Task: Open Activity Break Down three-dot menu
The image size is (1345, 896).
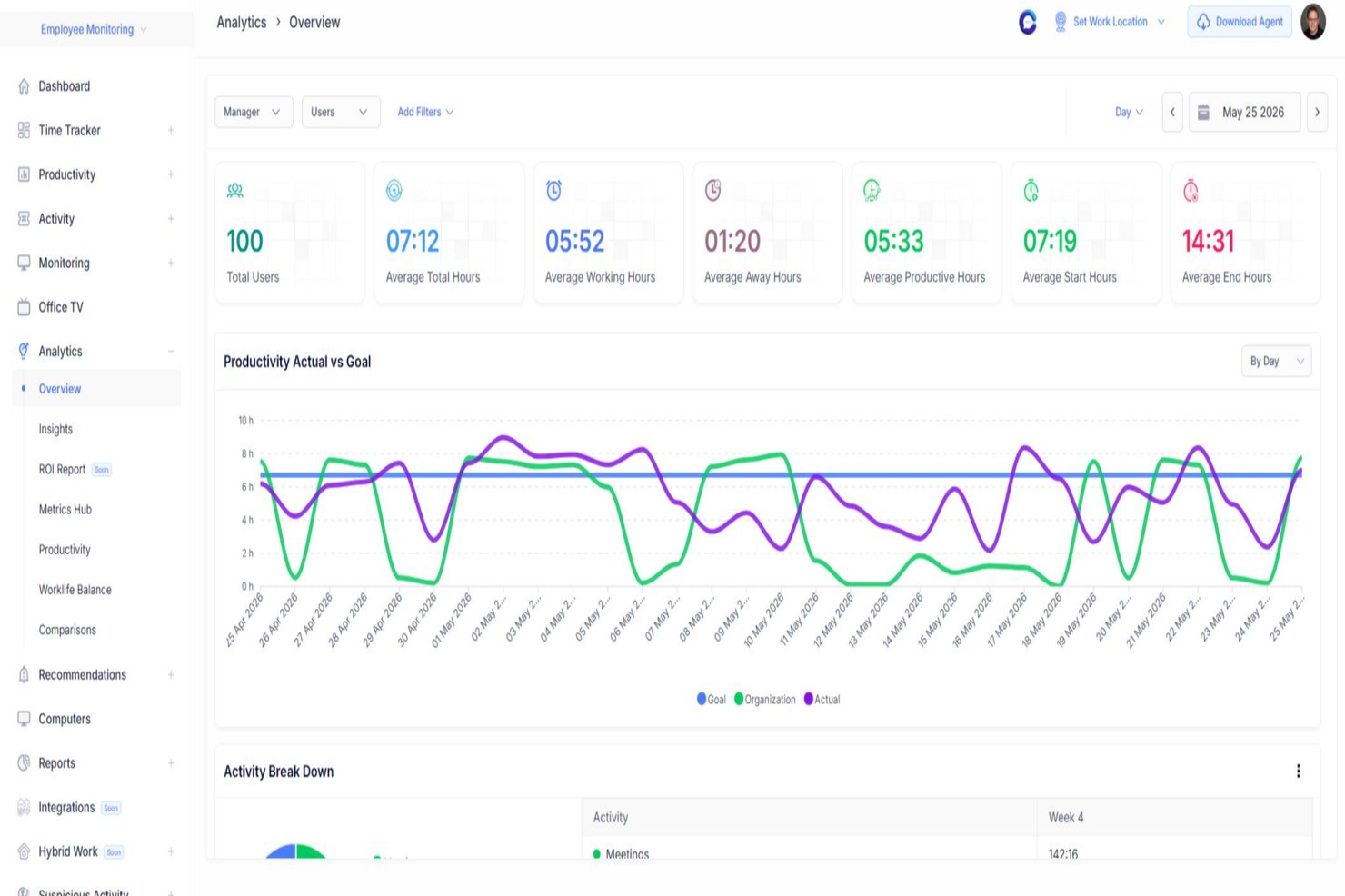Action: 1298,772
